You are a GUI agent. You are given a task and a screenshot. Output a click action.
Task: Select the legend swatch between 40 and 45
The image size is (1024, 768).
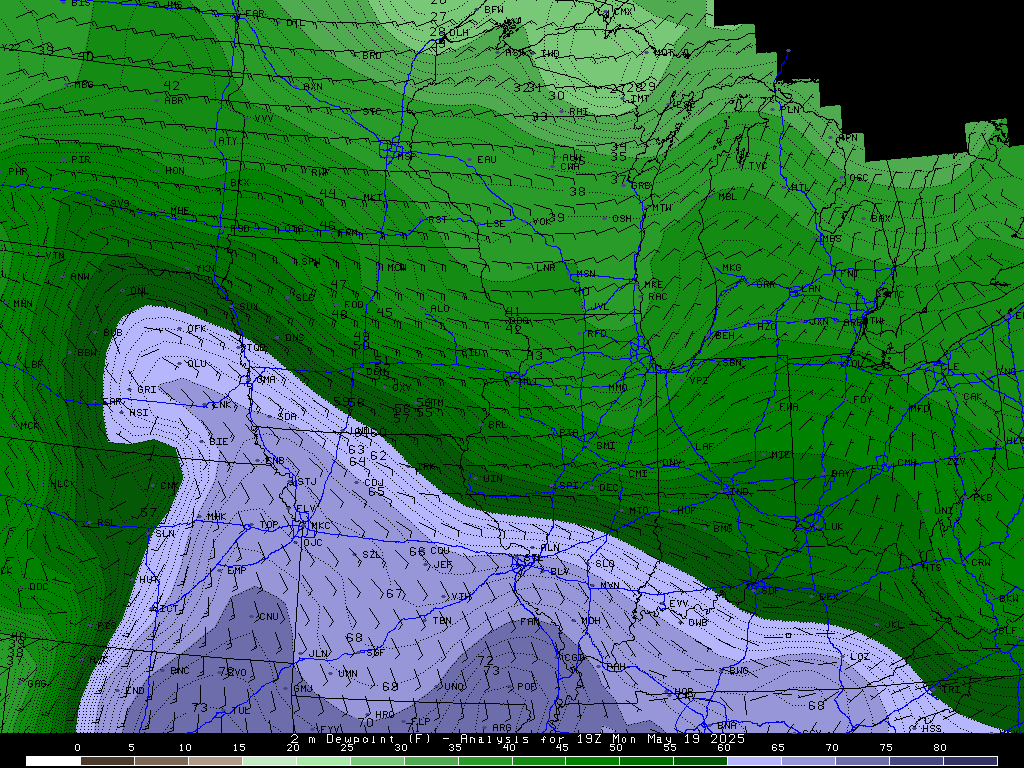point(539,761)
